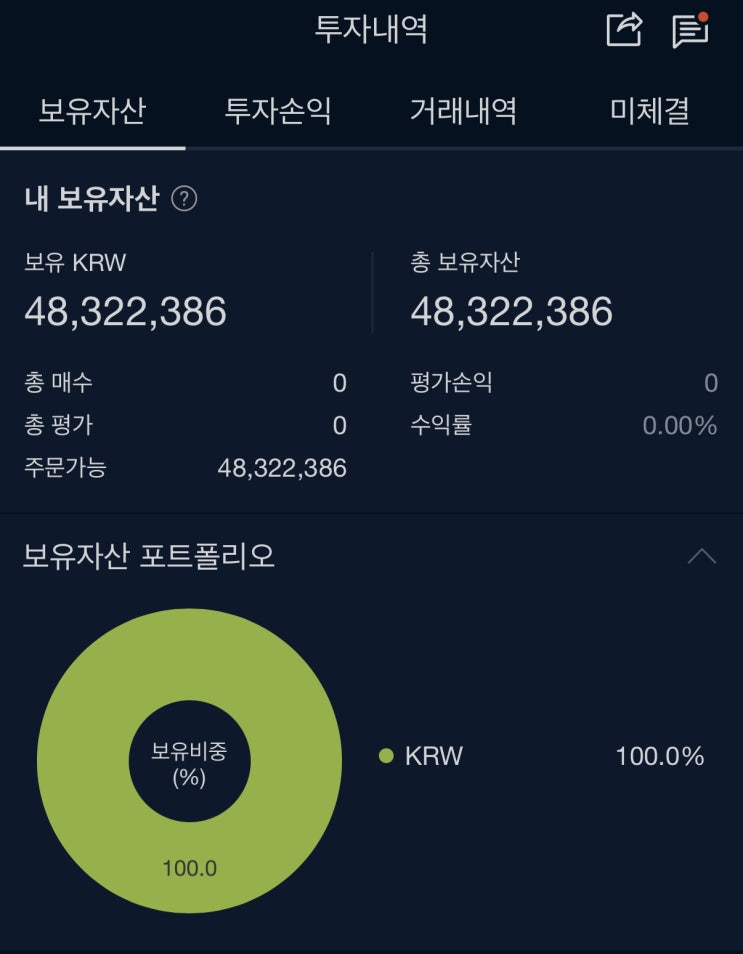Click the 내 보유자산 heading
This screenshot has height=954, width=743.
(x=92, y=199)
